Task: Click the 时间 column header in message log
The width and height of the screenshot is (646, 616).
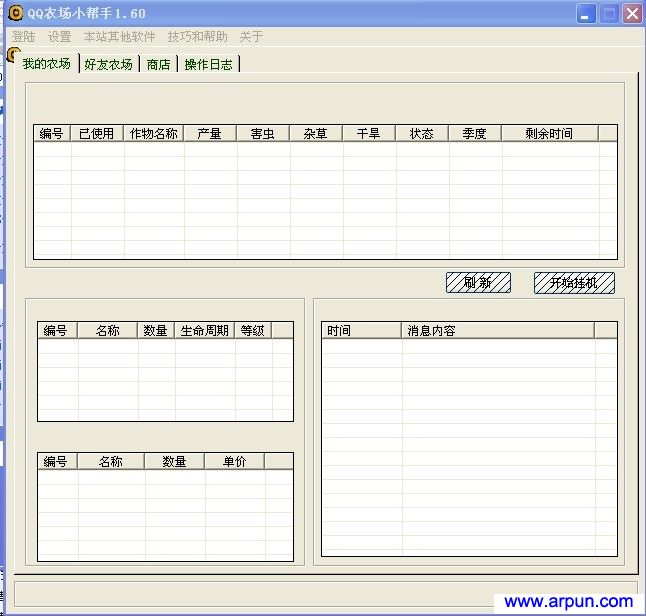Action: point(361,330)
